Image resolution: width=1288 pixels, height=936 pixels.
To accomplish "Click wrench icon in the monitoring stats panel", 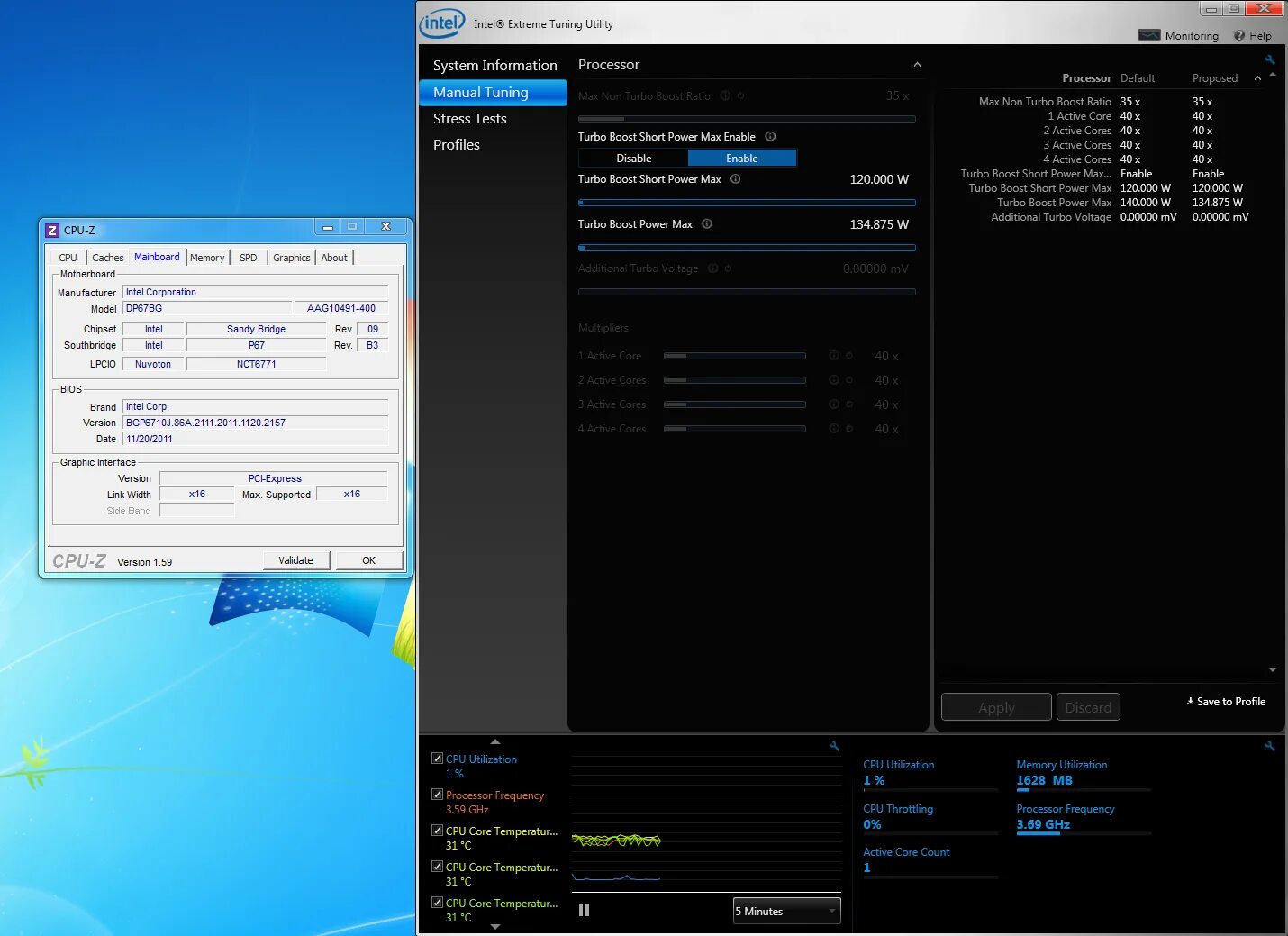I will [x=1270, y=747].
